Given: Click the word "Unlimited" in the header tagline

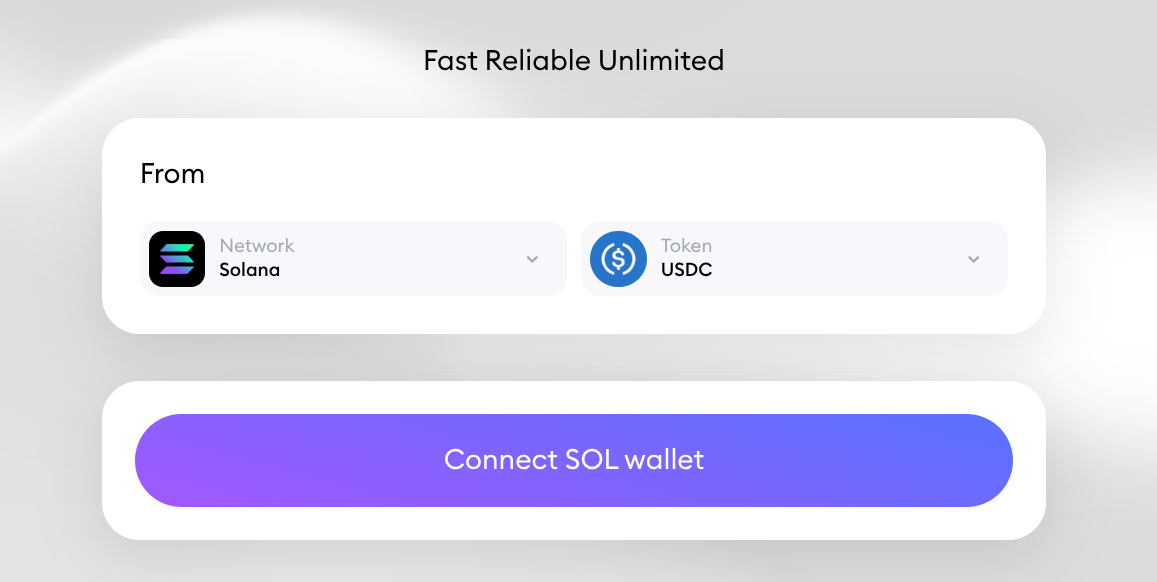Looking at the screenshot, I should [x=661, y=61].
